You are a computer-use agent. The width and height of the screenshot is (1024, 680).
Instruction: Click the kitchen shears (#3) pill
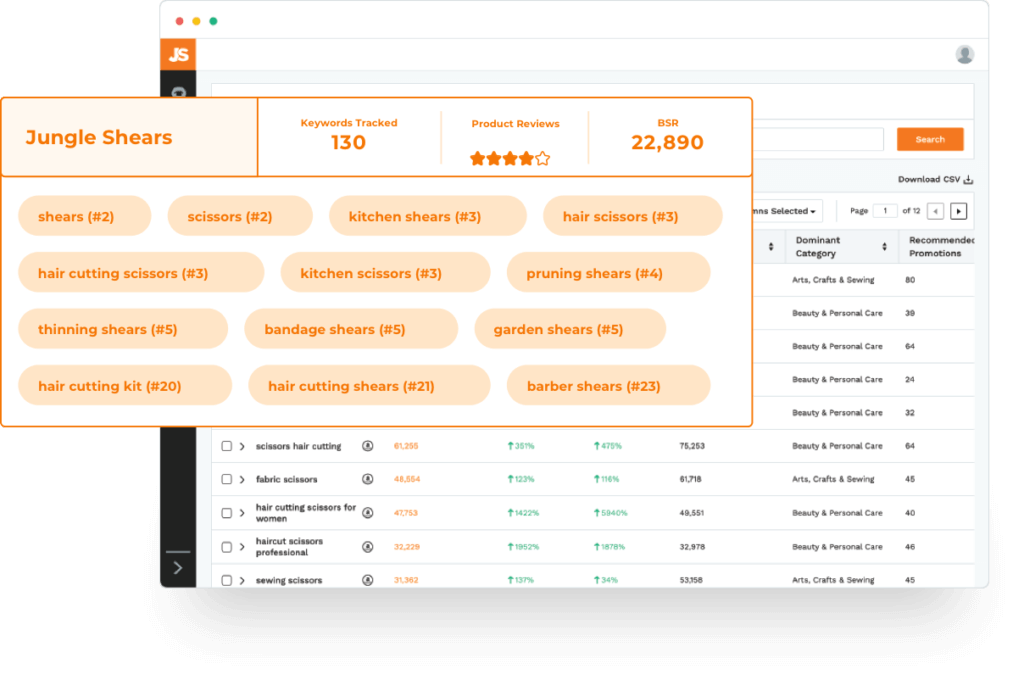point(428,216)
